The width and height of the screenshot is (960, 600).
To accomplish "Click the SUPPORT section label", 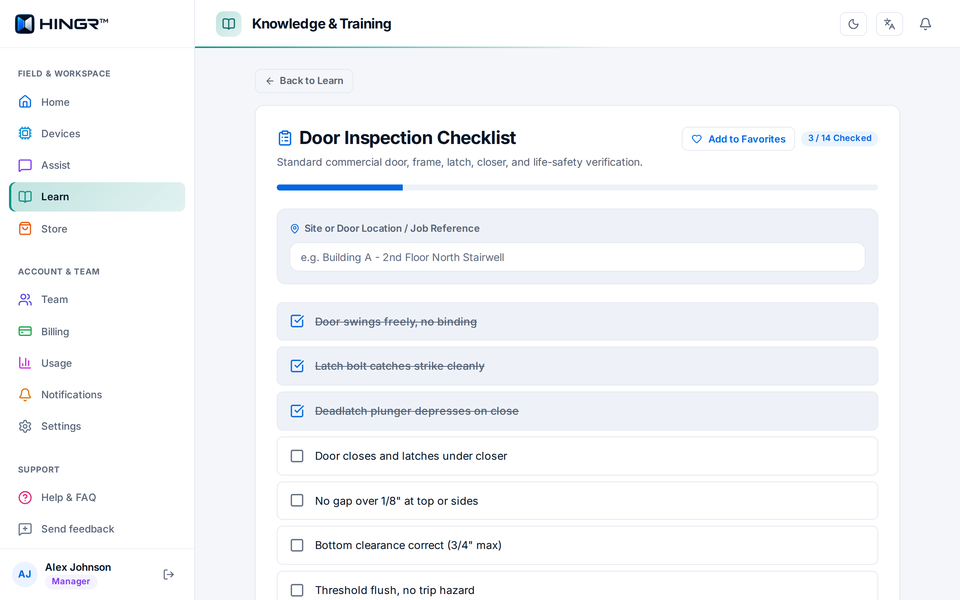I will coord(39,470).
